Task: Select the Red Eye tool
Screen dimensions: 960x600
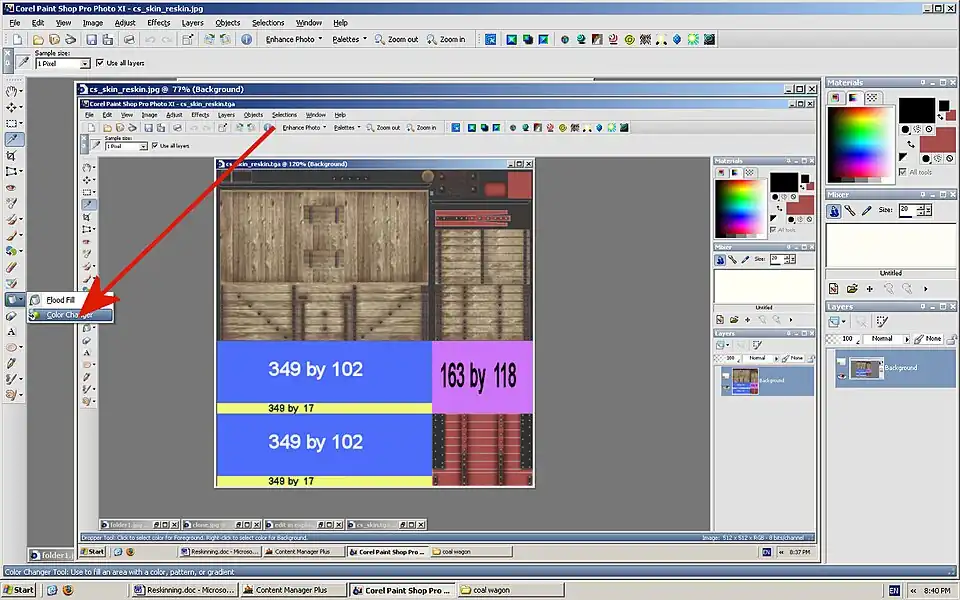Action: pyautogui.click(x=13, y=187)
